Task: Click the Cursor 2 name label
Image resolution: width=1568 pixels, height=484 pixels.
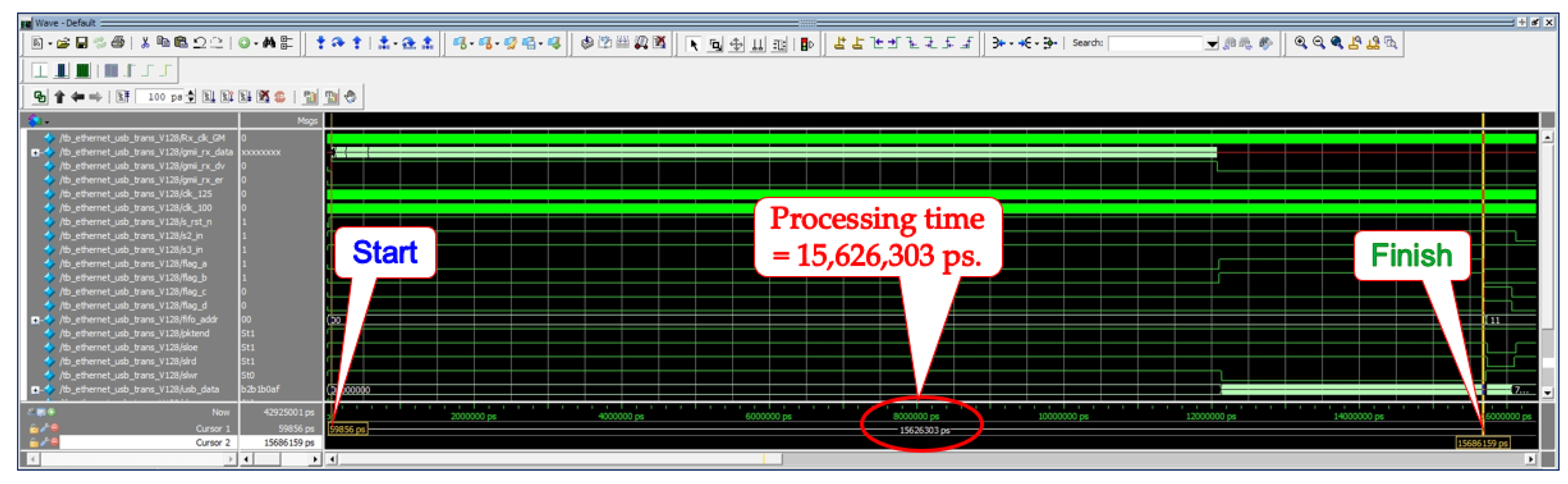Action: coord(213,443)
